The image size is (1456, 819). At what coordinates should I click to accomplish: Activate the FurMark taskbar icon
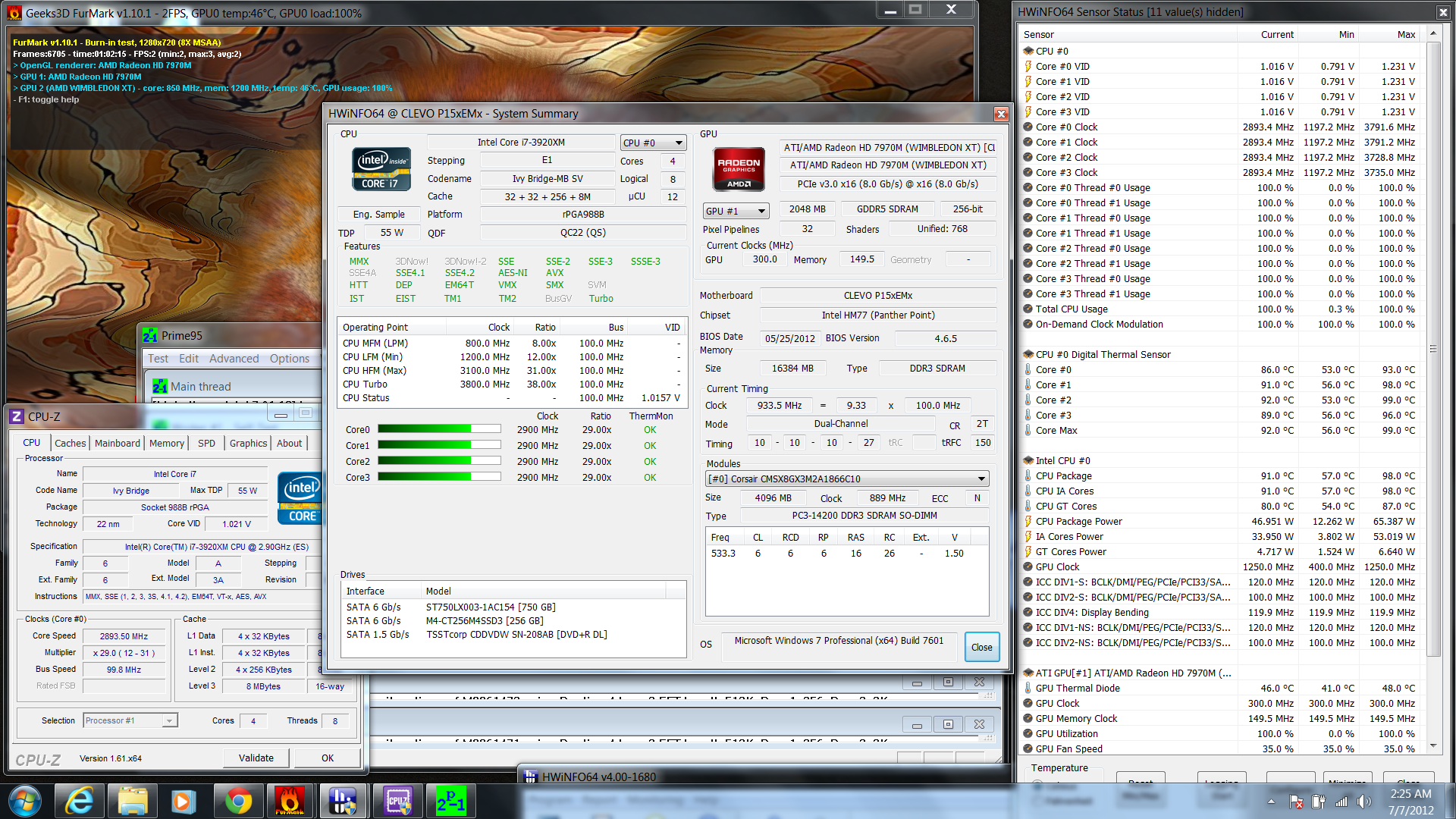(290, 801)
